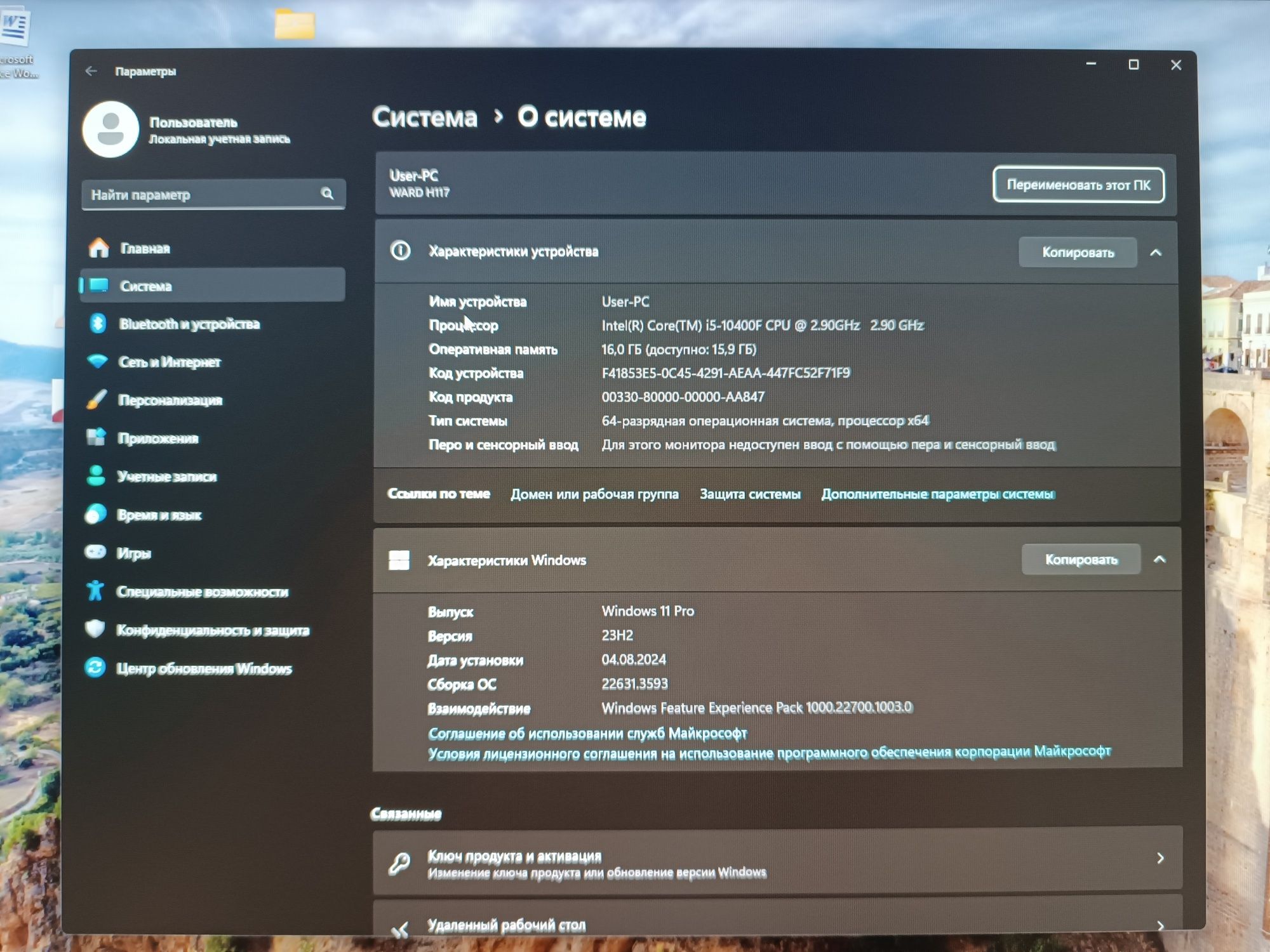1270x952 pixels.
Task: Open the folder icon on desktop
Action: pyautogui.click(x=295, y=24)
